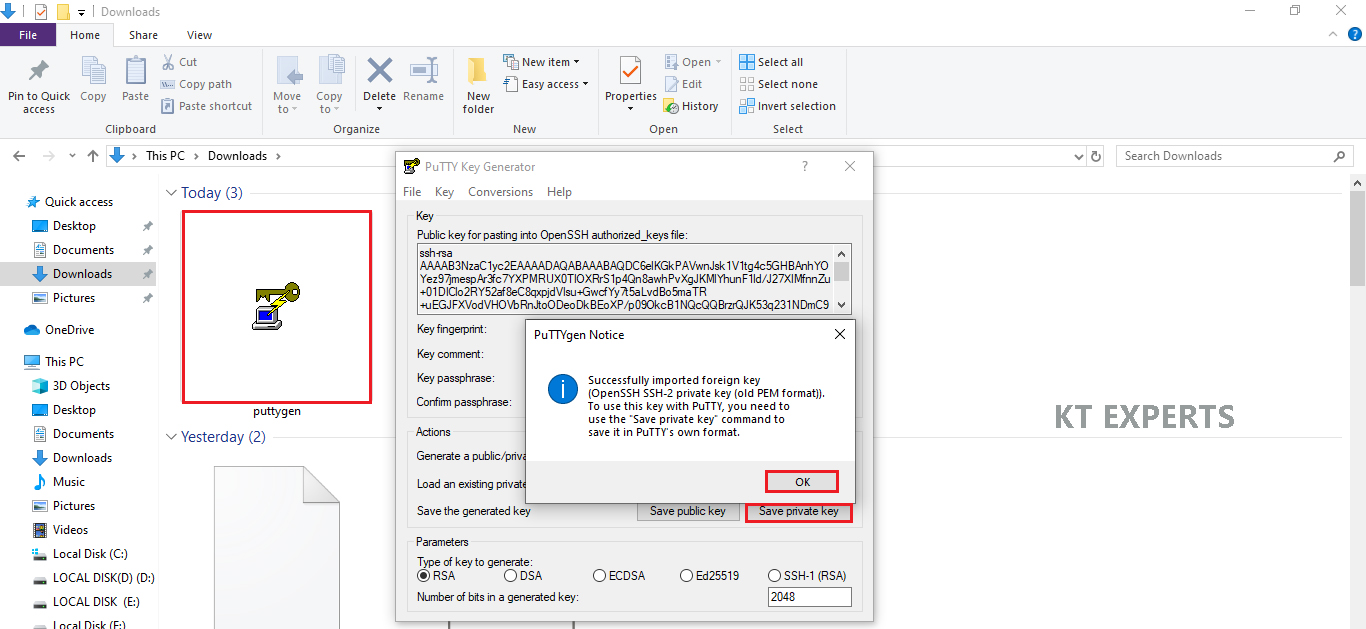Switch to the Share ribbon tab
Screen dimensions: 1366x629
coord(143,35)
